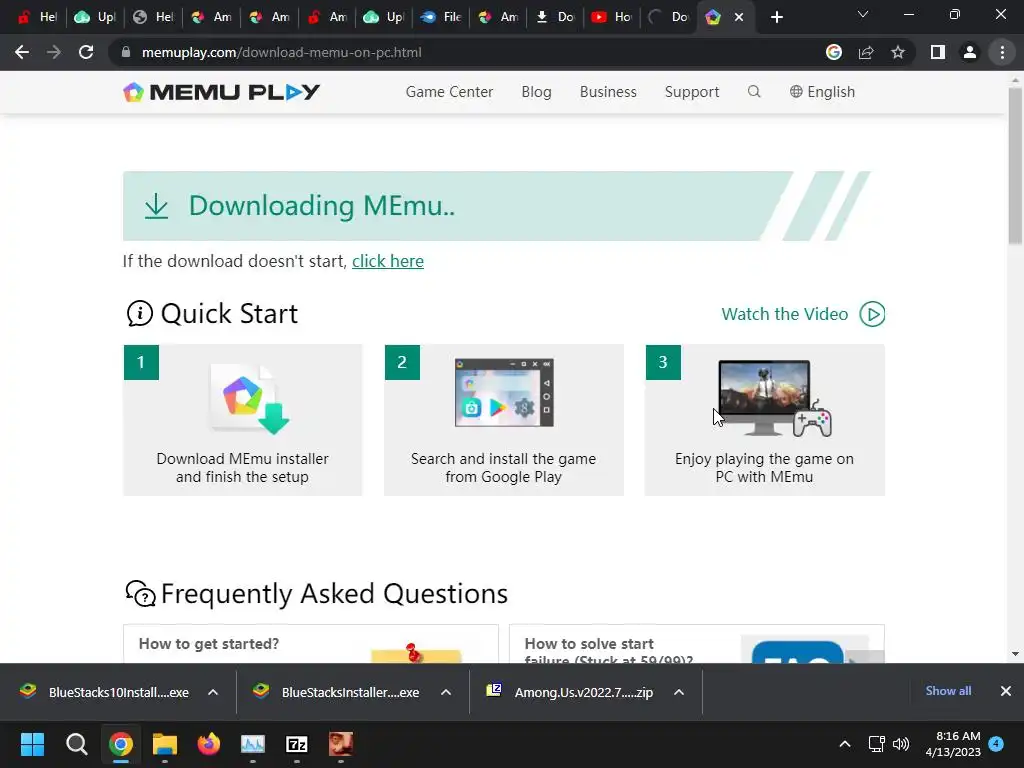This screenshot has height=768, width=1024.
Task: Open the network icon in system tray
Action: pyautogui.click(x=876, y=744)
